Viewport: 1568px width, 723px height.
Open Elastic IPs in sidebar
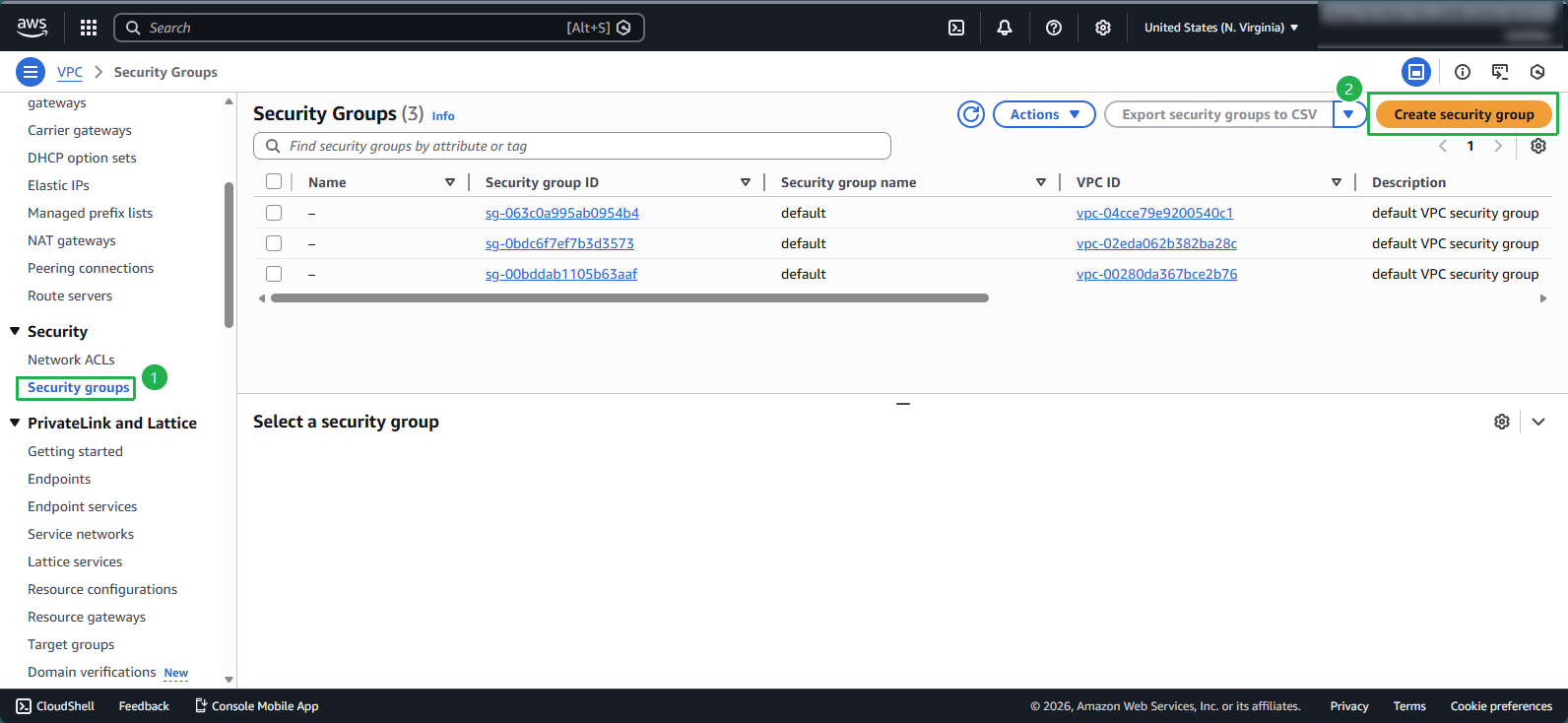[58, 185]
